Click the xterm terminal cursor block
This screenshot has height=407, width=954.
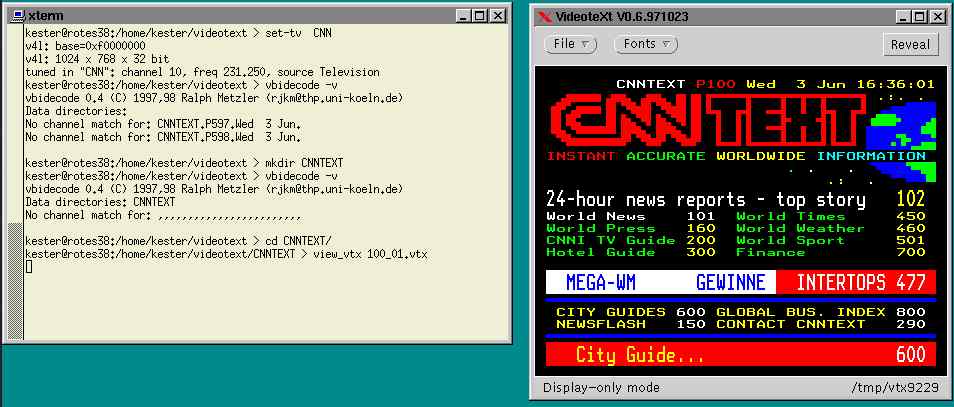tap(29, 266)
